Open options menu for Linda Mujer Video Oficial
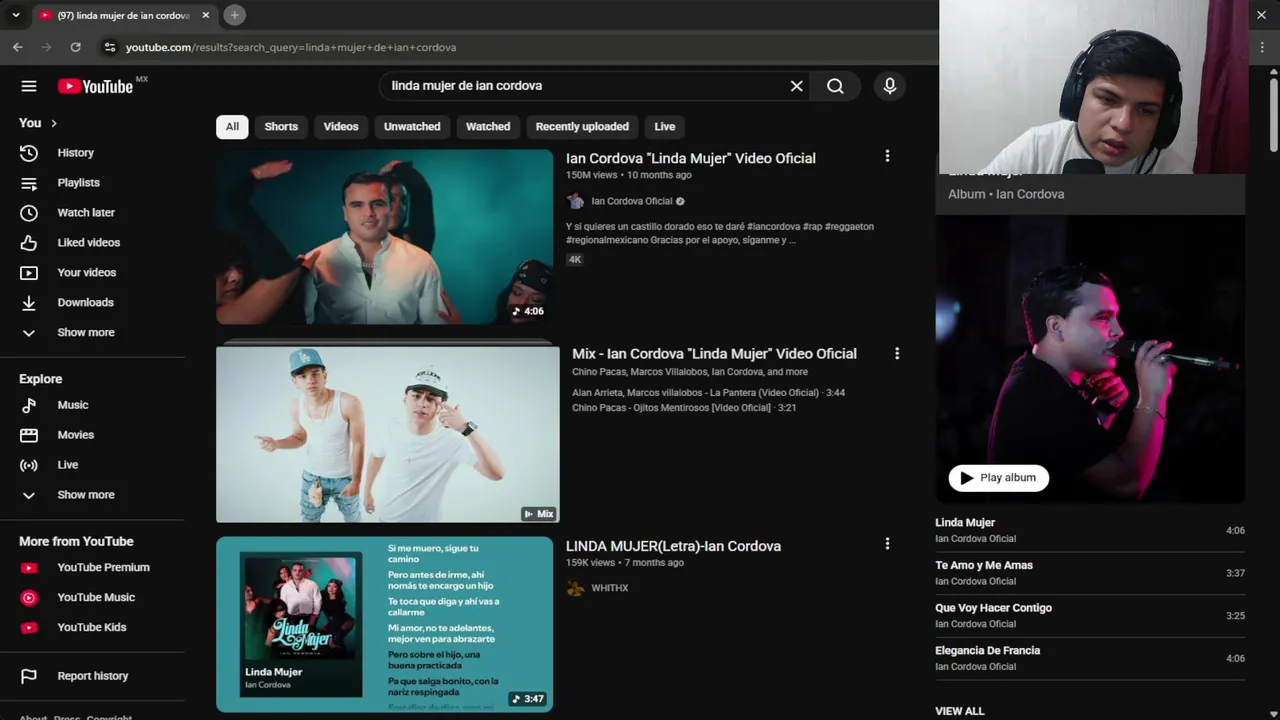 (x=887, y=156)
